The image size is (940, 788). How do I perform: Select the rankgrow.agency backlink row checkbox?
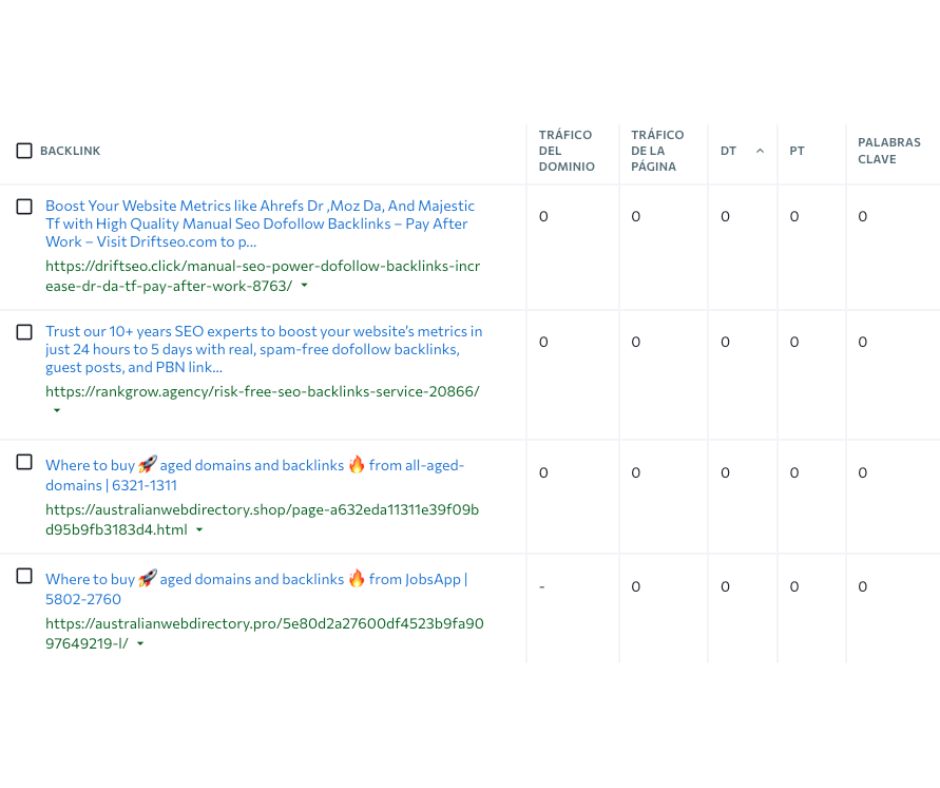click(24, 332)
